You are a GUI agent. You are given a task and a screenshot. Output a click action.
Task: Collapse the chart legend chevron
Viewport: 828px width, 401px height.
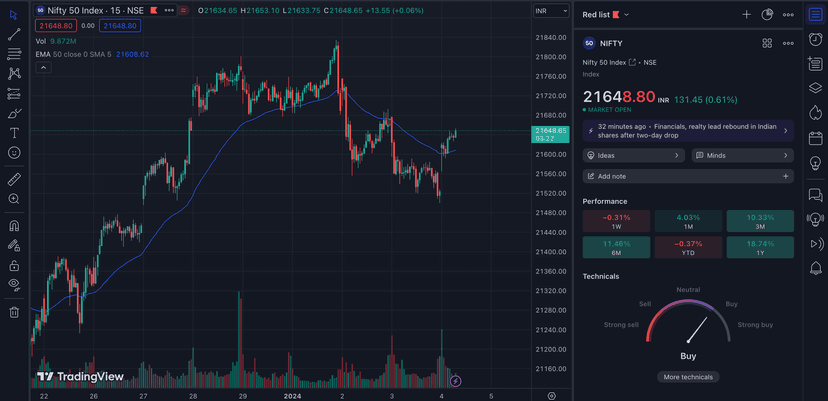click(x=43, y=67)
